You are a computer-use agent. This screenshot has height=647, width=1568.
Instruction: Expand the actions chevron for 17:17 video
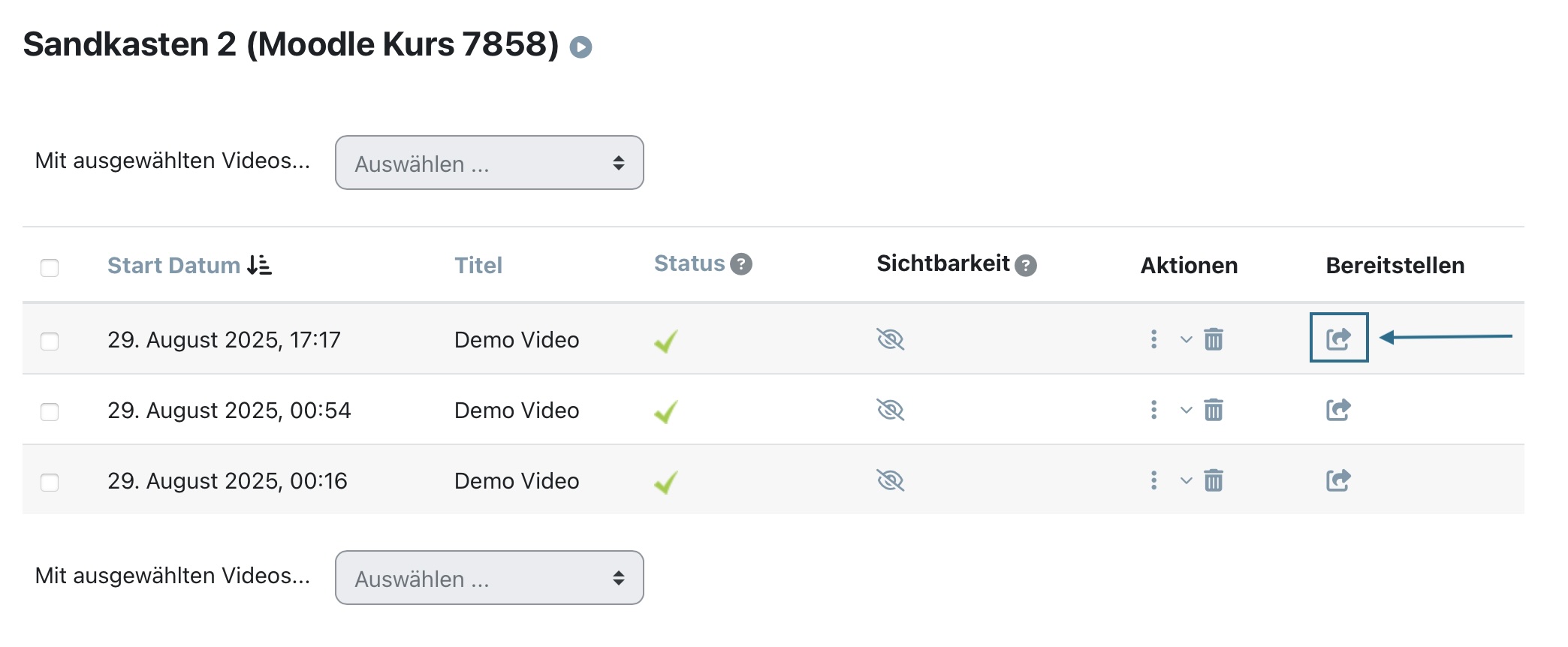tap(1187, 339)
